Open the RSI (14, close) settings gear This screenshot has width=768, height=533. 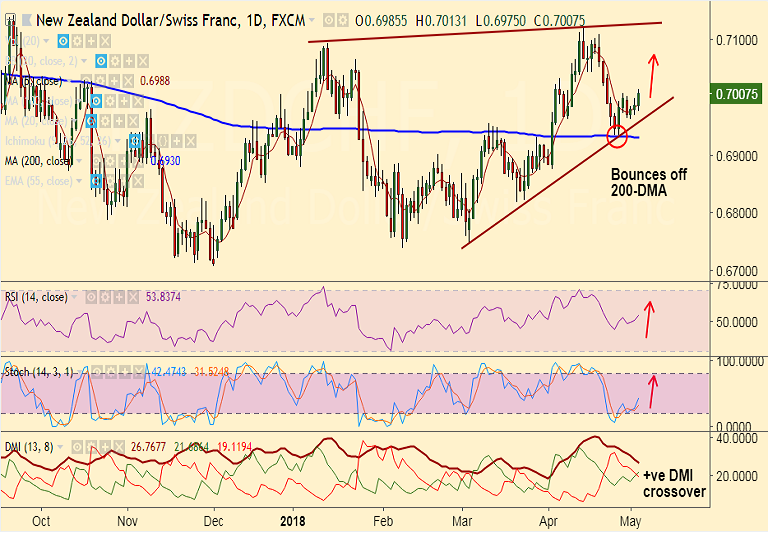pyautogui.click(x=105, y=297)
